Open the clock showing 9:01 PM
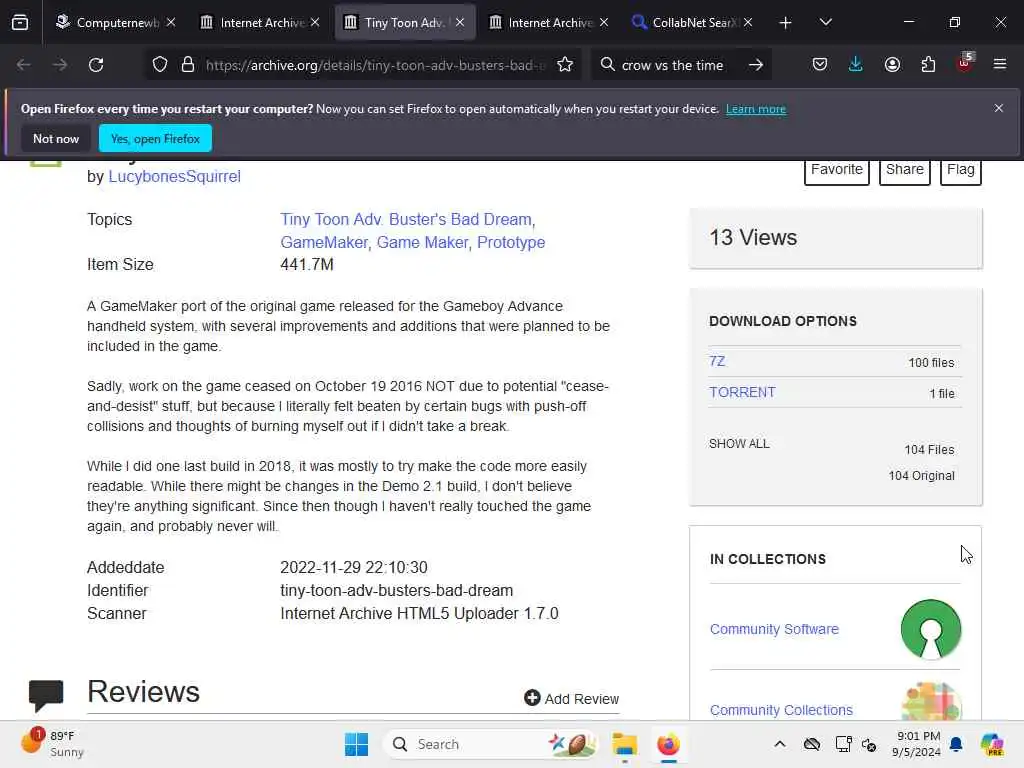 pyautogui.click(x=918, y=744)
